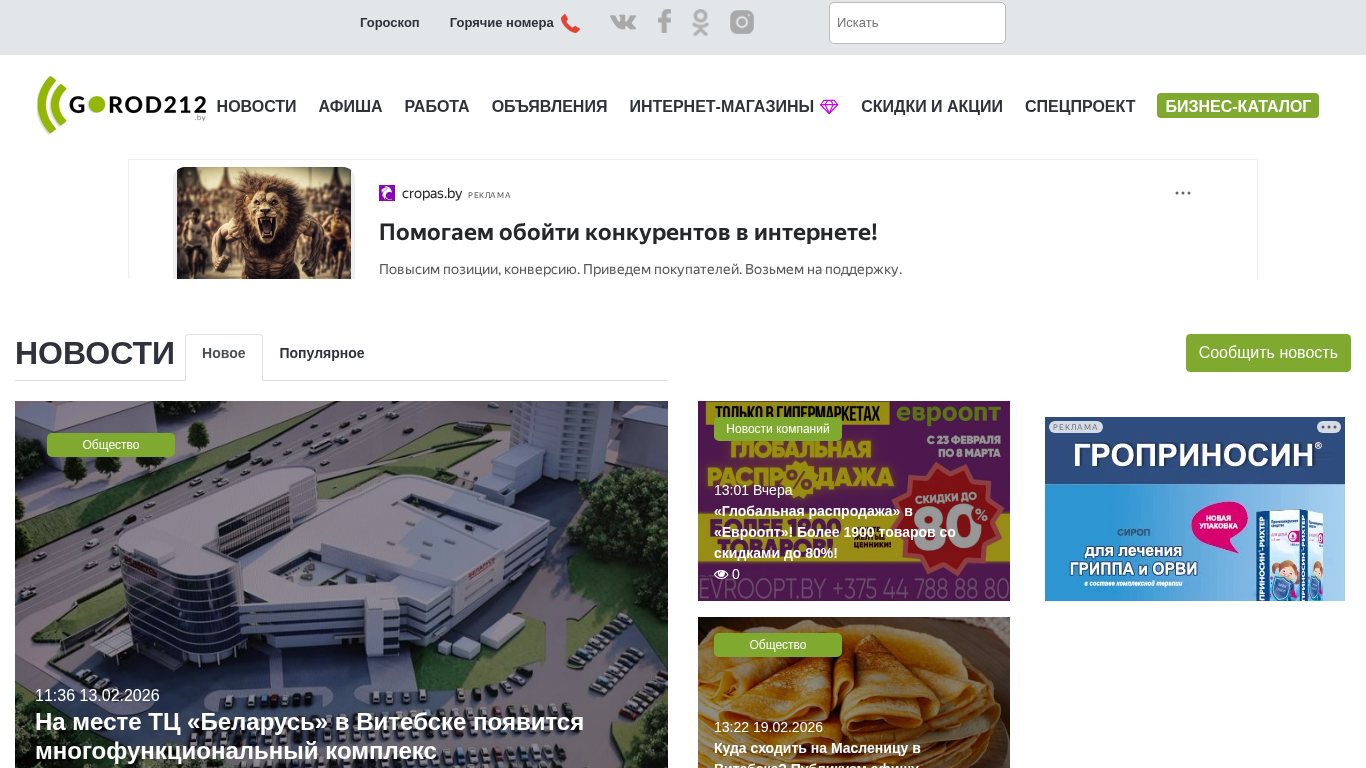Click Общество tag on Масленица article
The image size is (1366, 768).
pos(778,645)
